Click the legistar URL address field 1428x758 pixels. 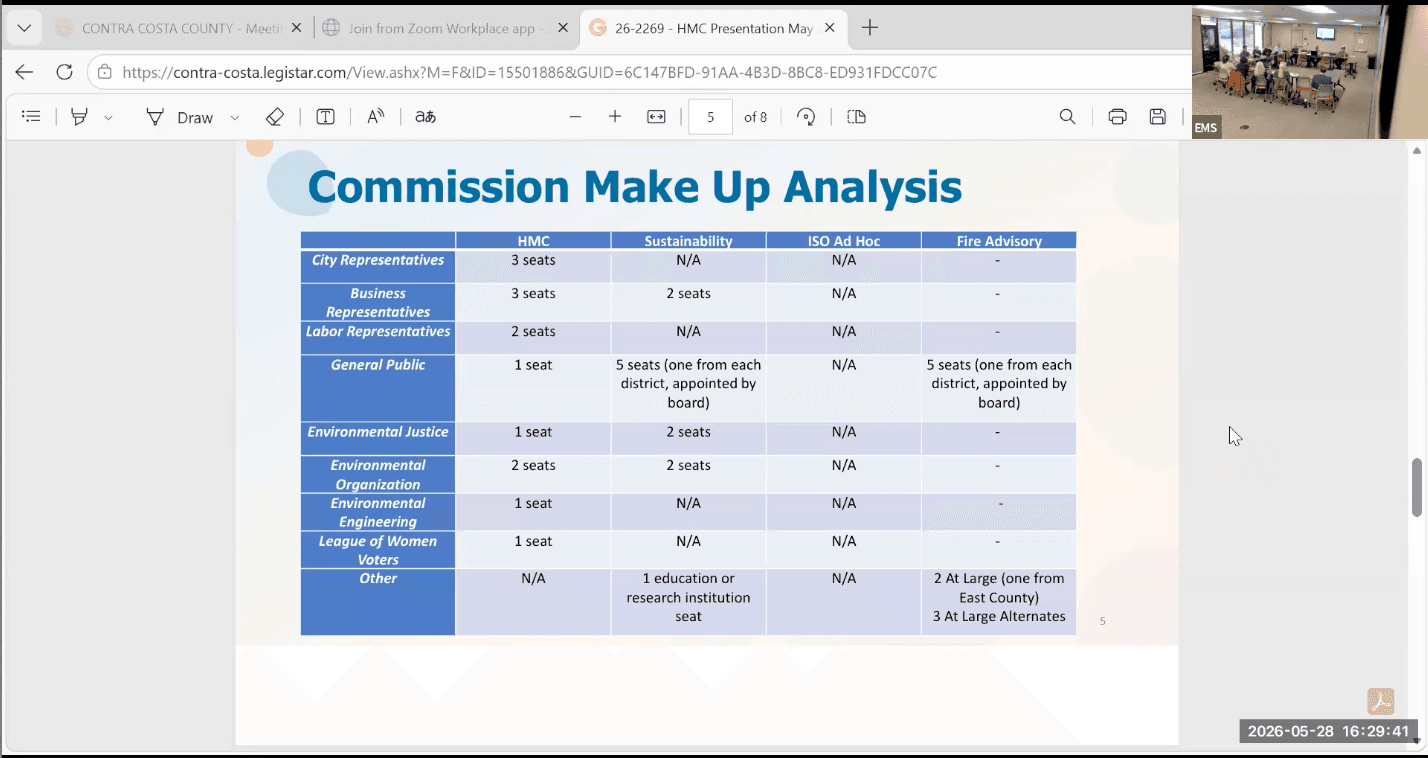click(530, 72)
